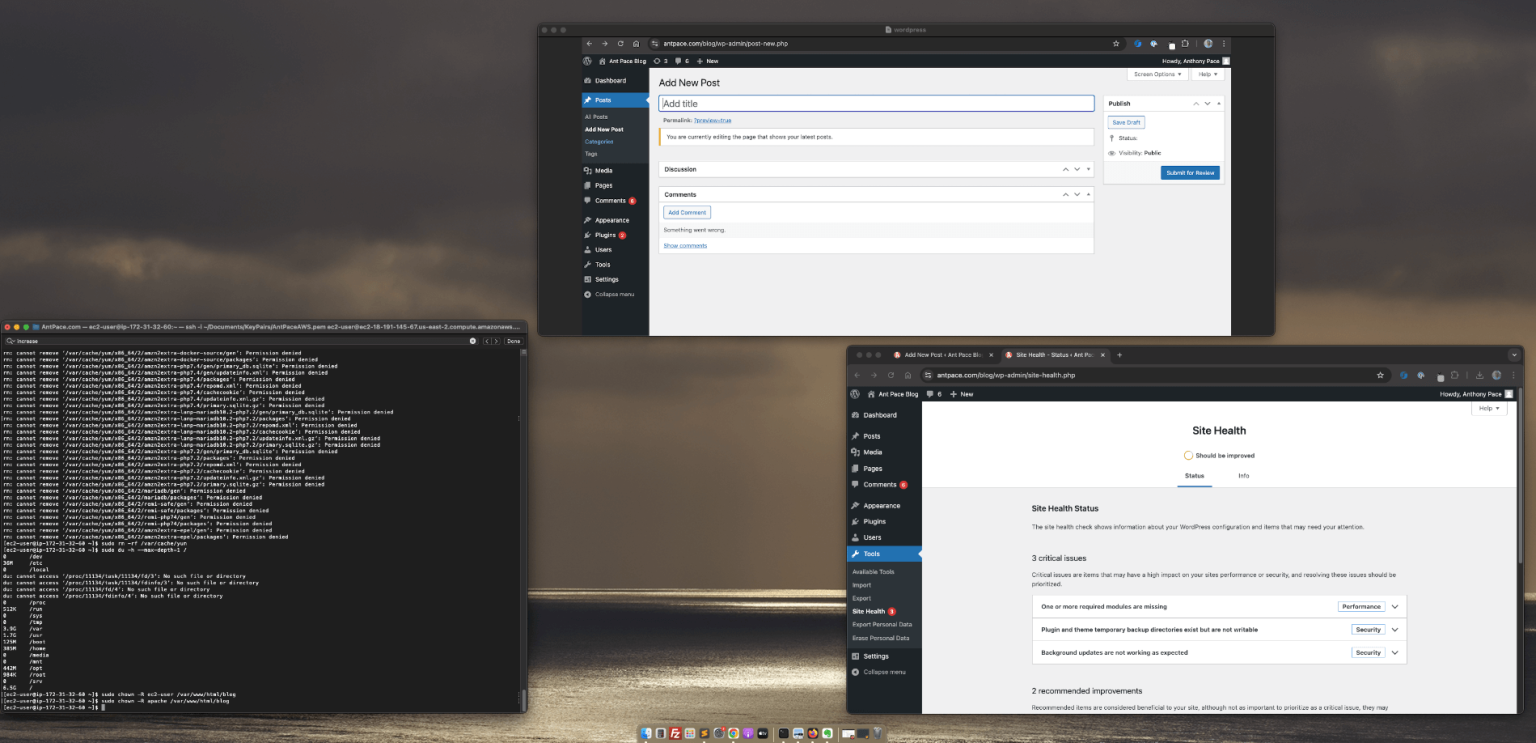1536x743 pixels.
Task: Collapse the Discussion panel
Action: [x=1089, y=168]
